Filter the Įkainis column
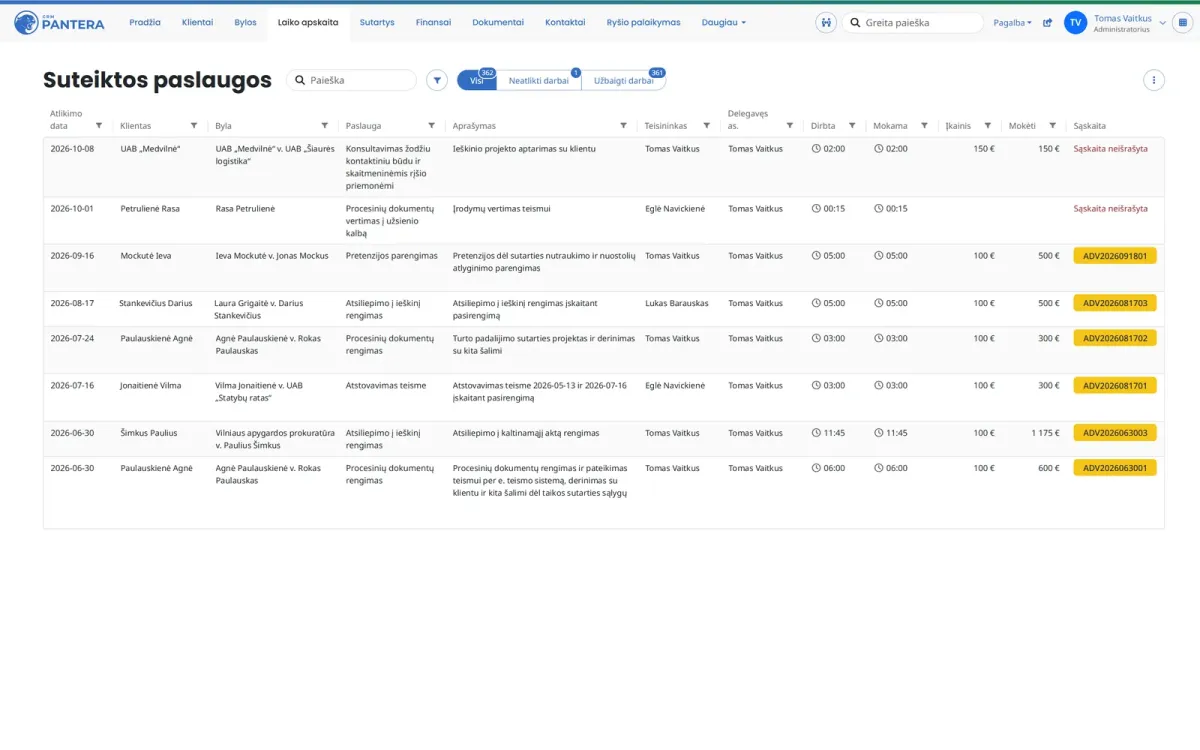The width and height of the screenshot is (1200, 750). [988, 126]
